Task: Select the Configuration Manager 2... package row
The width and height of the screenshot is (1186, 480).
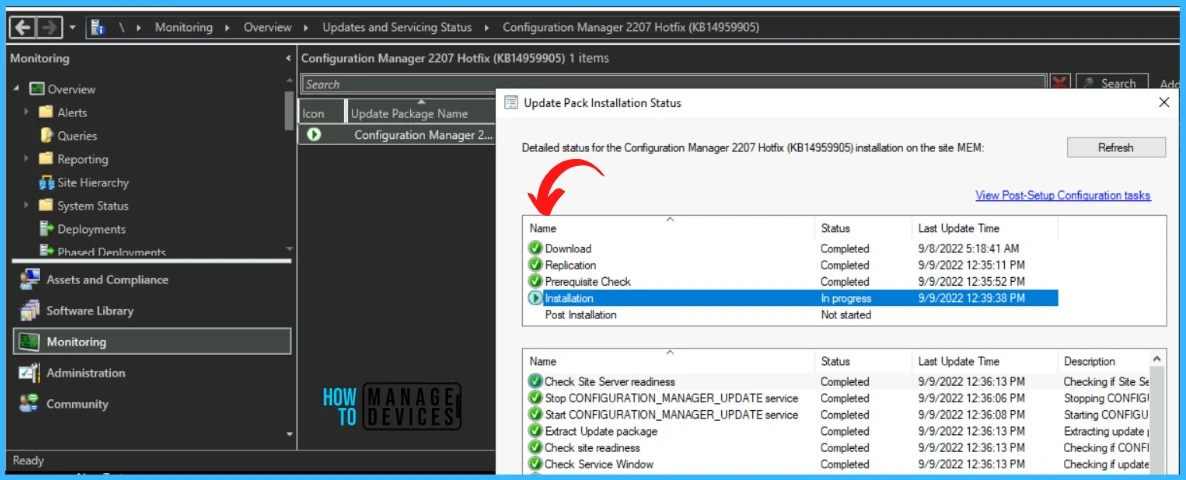Action: pyautogui.click(x=397, y=135)
